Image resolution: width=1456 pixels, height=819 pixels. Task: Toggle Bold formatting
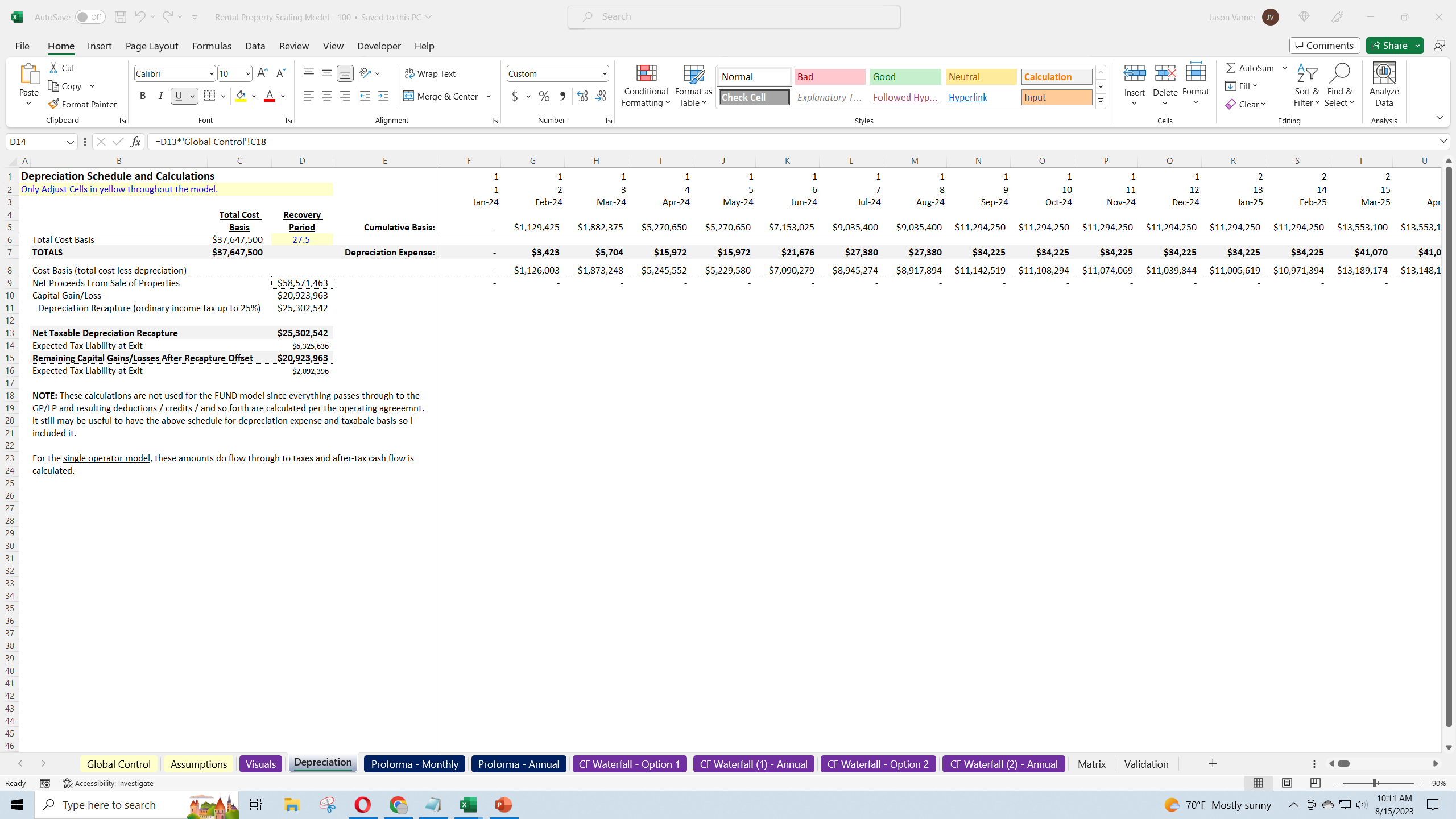click(x=143, y=96)
